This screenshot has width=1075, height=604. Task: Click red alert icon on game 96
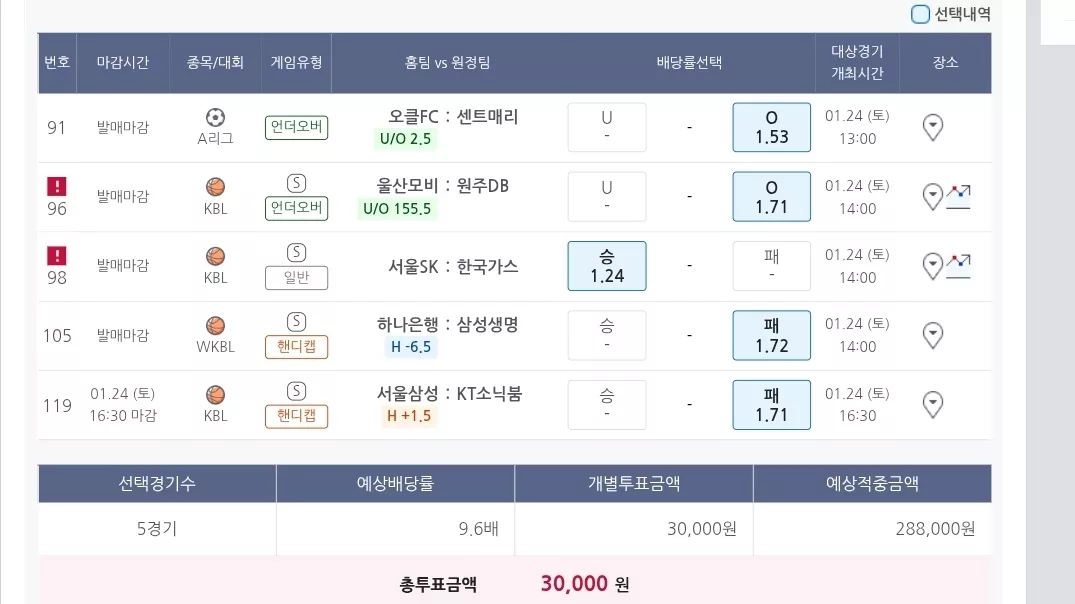pos(57,186)
